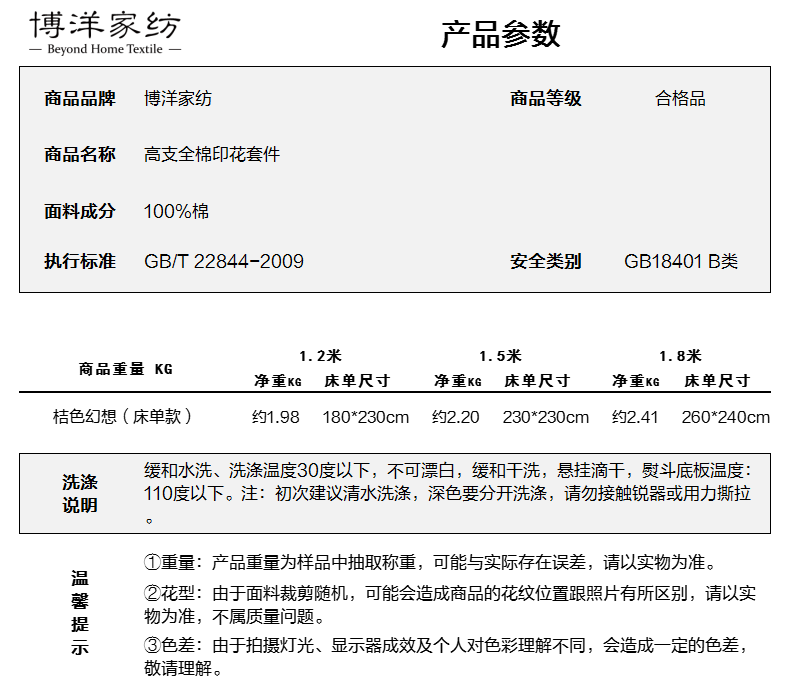Click the 1.2米 column header
790x683 pixels.
(320, 356)
